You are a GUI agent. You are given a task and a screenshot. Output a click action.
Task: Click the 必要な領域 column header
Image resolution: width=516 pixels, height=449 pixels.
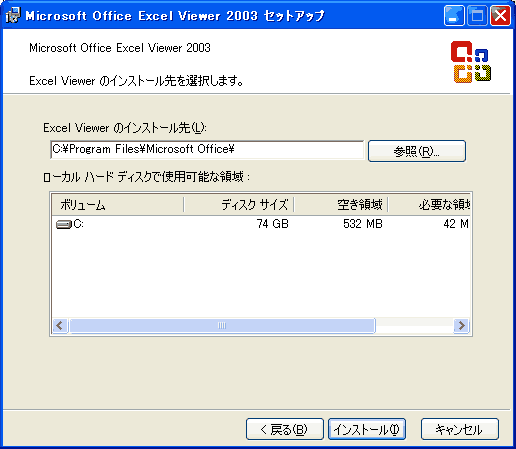429,205
